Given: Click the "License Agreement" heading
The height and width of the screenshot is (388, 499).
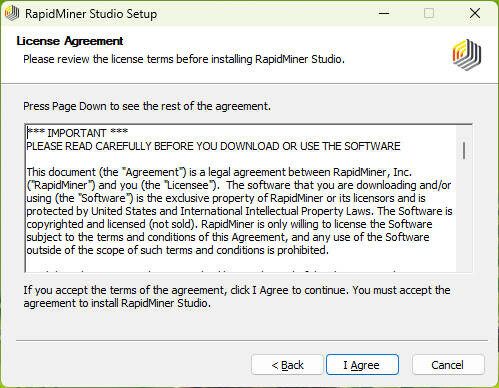Looking at the screenshot, I should pos(70,41).
